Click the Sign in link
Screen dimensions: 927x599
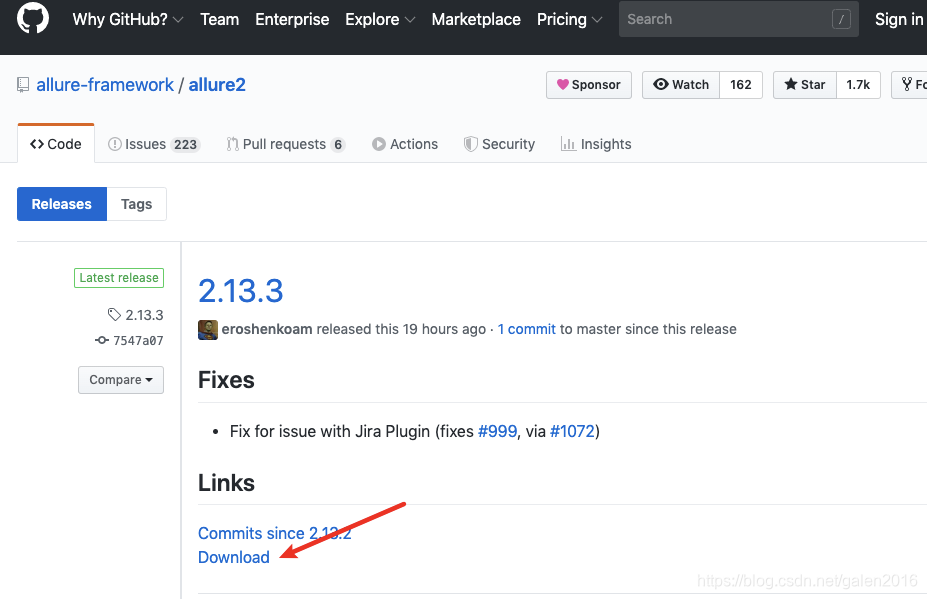[899, 20]
